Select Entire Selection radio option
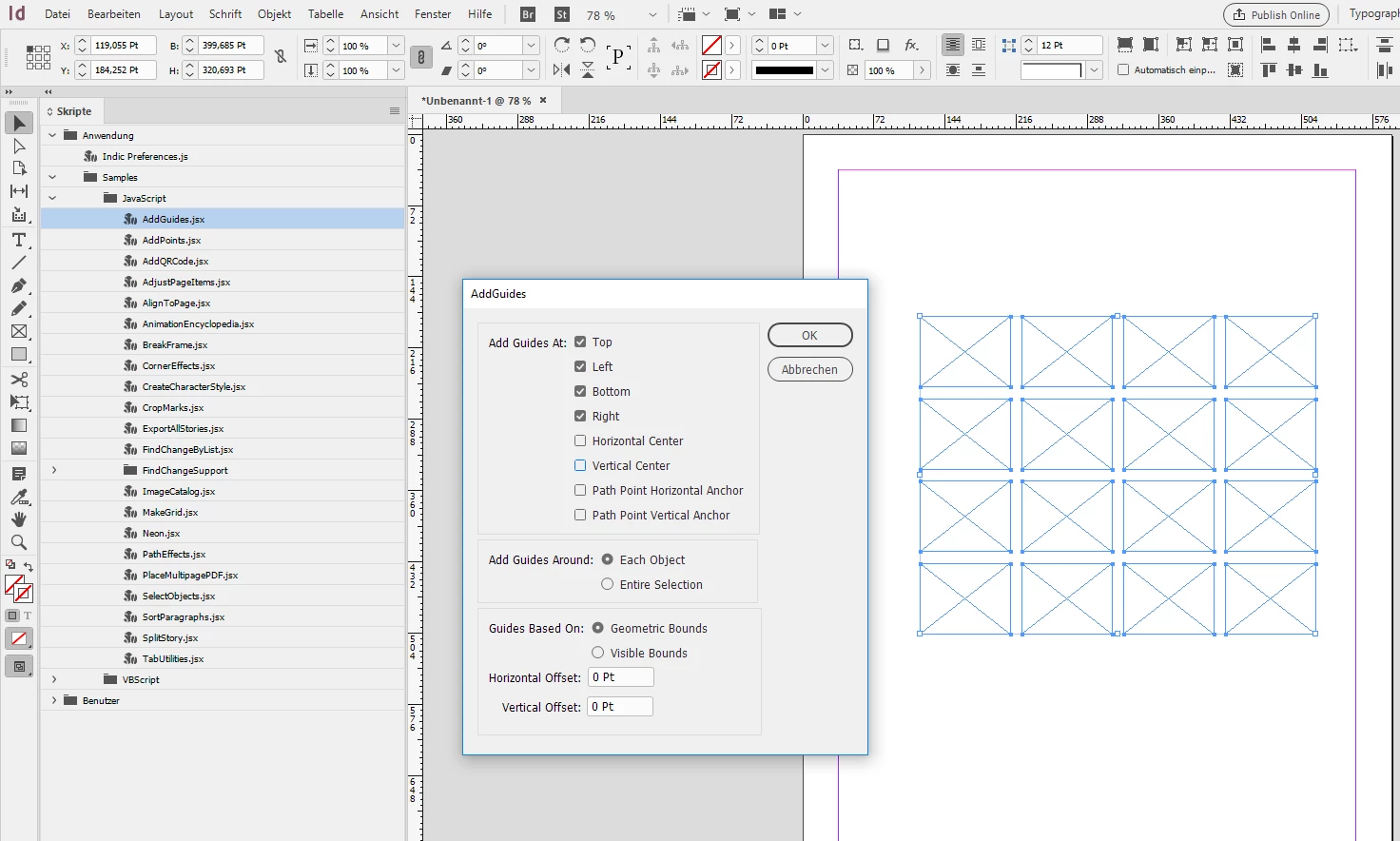The height and width of the screenshot is (841, 1400). pyautogui.click(x=607, y=584)
